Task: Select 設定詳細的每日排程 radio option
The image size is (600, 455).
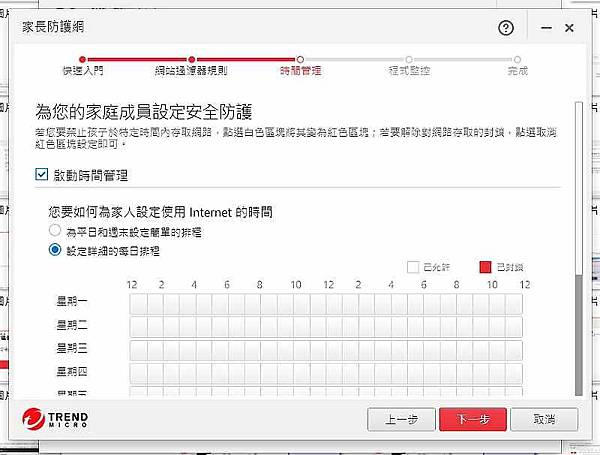Action: 55,250
